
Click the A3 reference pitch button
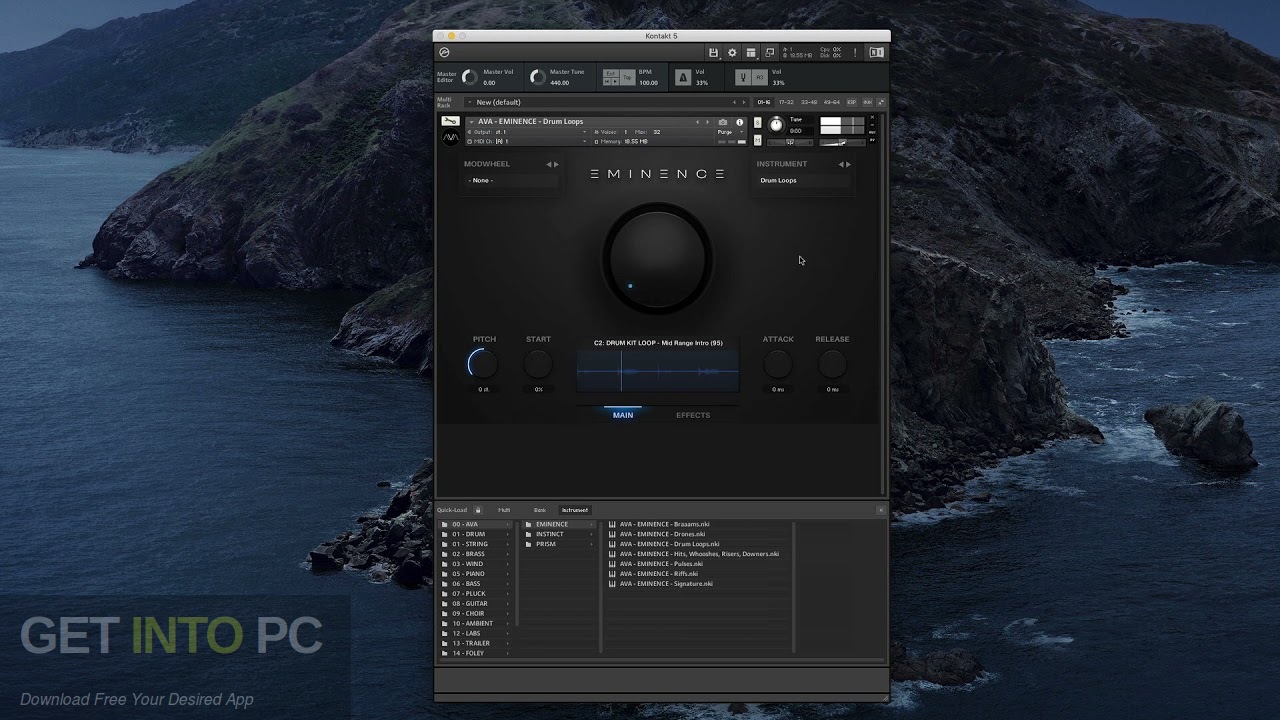759,77
